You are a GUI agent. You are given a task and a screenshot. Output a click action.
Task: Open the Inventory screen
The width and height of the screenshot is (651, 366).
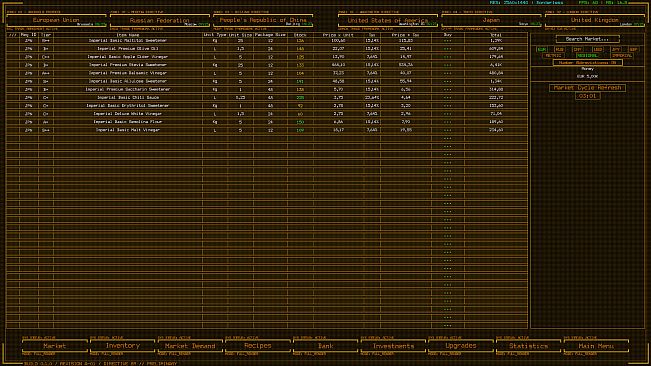pyautogui.click(x=122, y=346)
